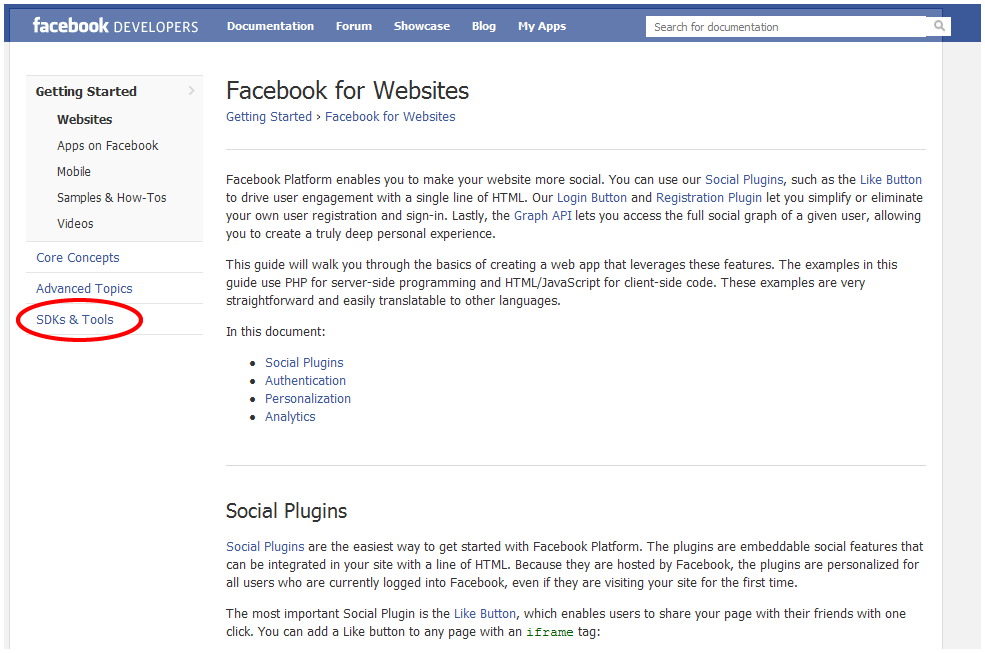The image size is (985, 653).
Task: Open the Blog from top navigation
Action: [484, 26]
